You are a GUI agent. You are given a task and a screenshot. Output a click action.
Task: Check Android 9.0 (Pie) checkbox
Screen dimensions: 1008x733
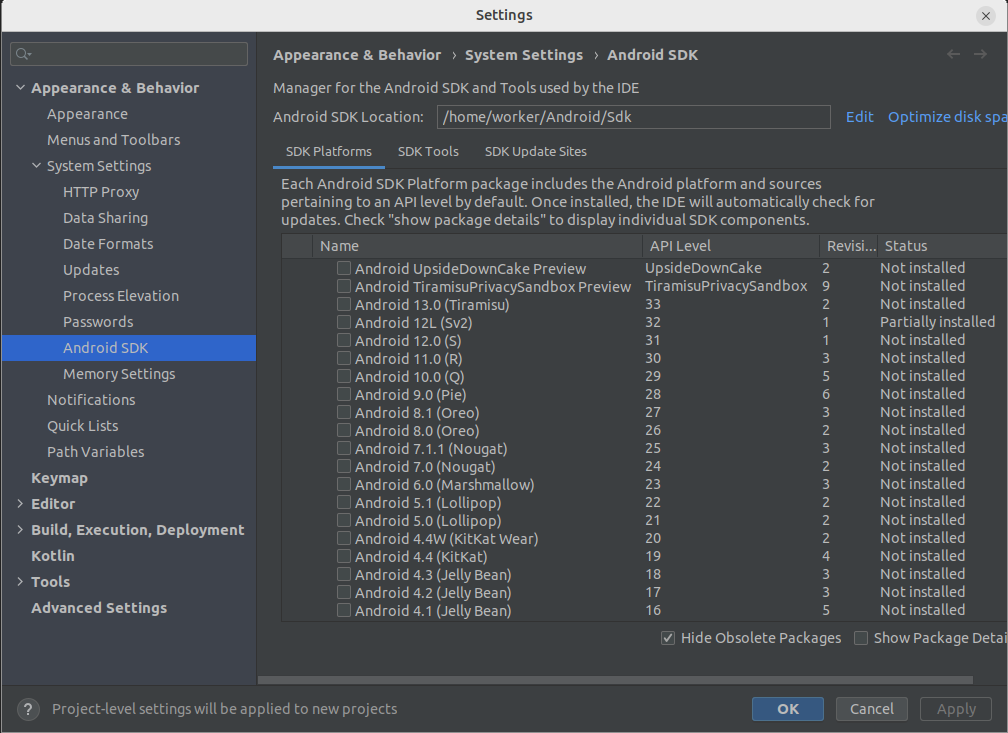[x=344, y=394]
